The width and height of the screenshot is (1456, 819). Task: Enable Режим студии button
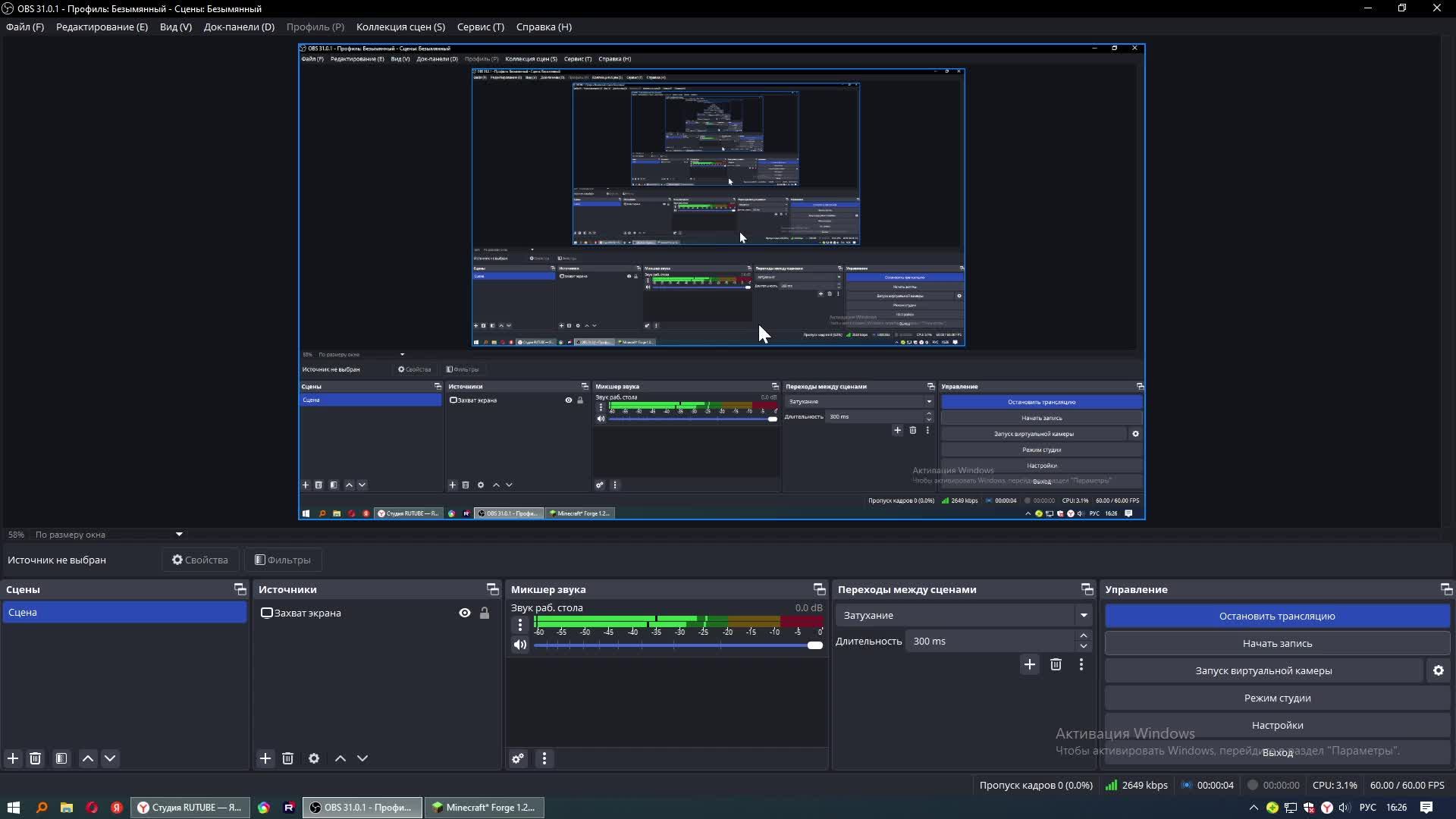click(1277, 698)
